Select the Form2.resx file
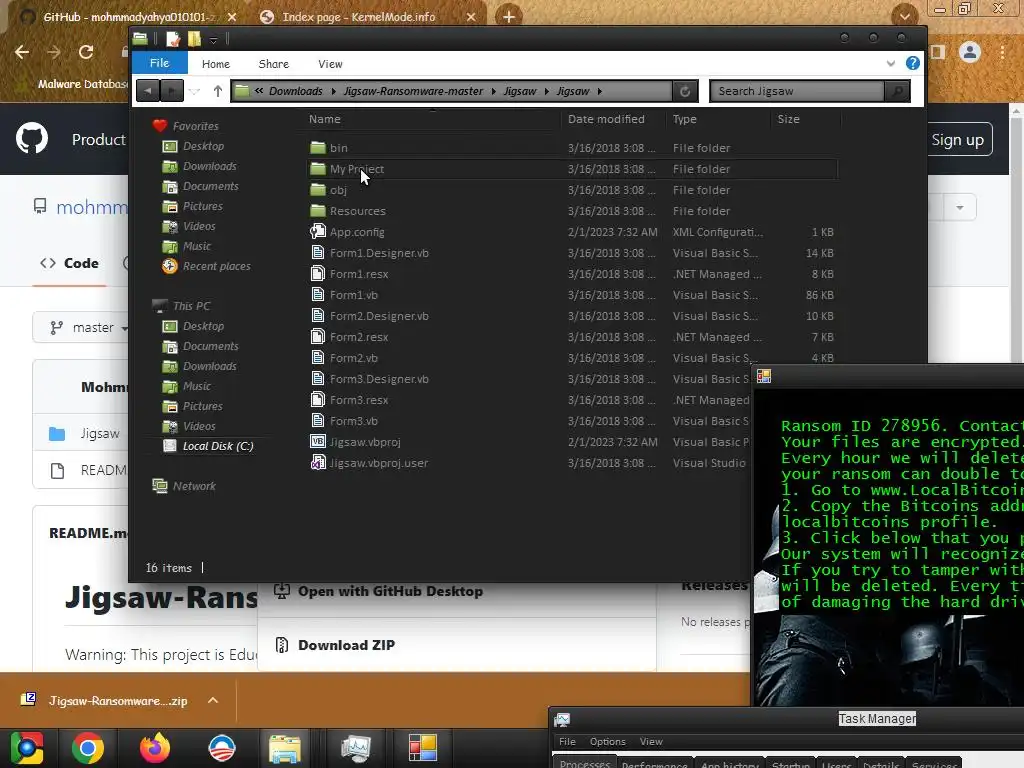This screenshot has height=768, width=1024. point(359,337)
